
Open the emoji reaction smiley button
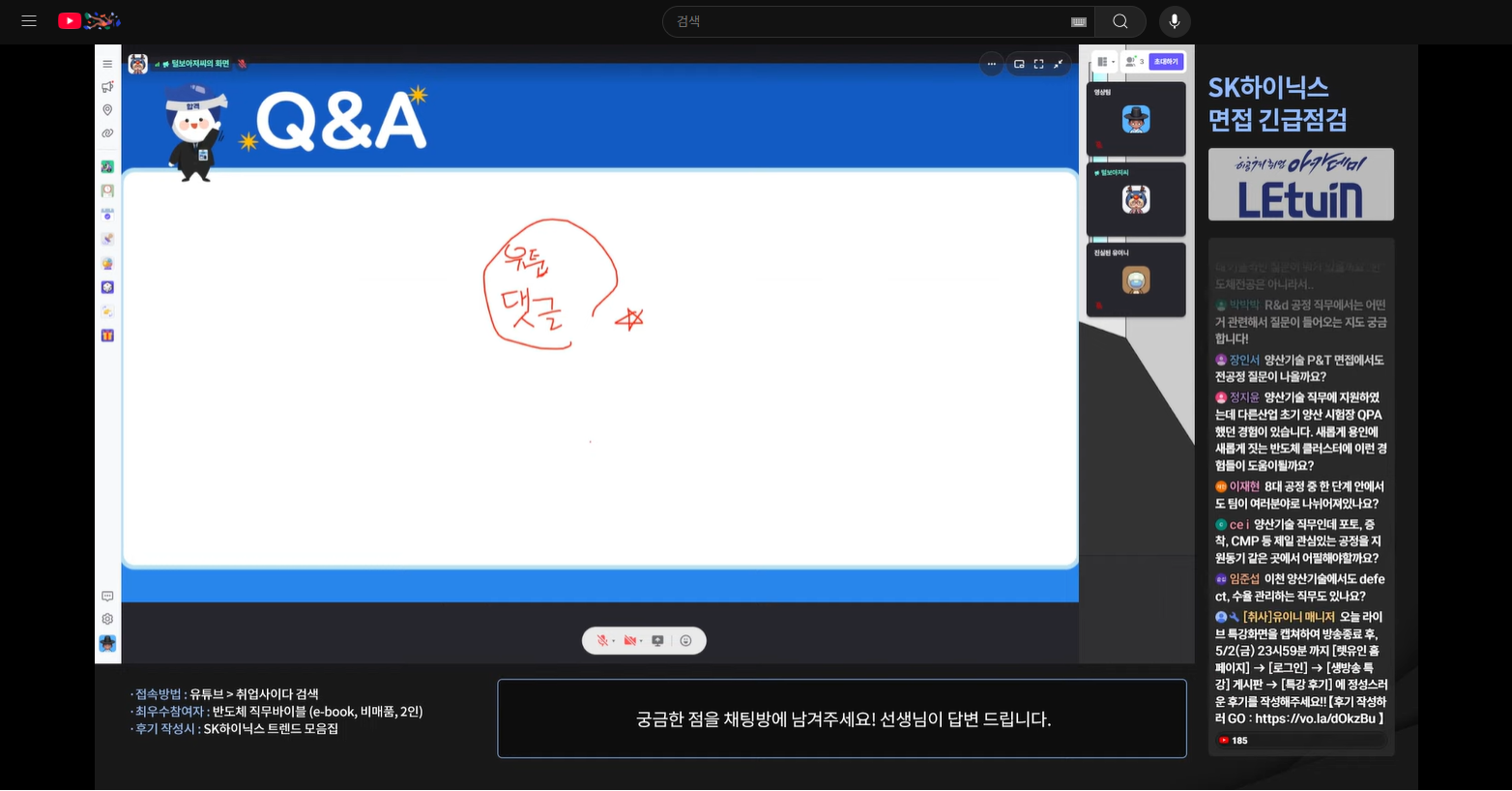685,640
